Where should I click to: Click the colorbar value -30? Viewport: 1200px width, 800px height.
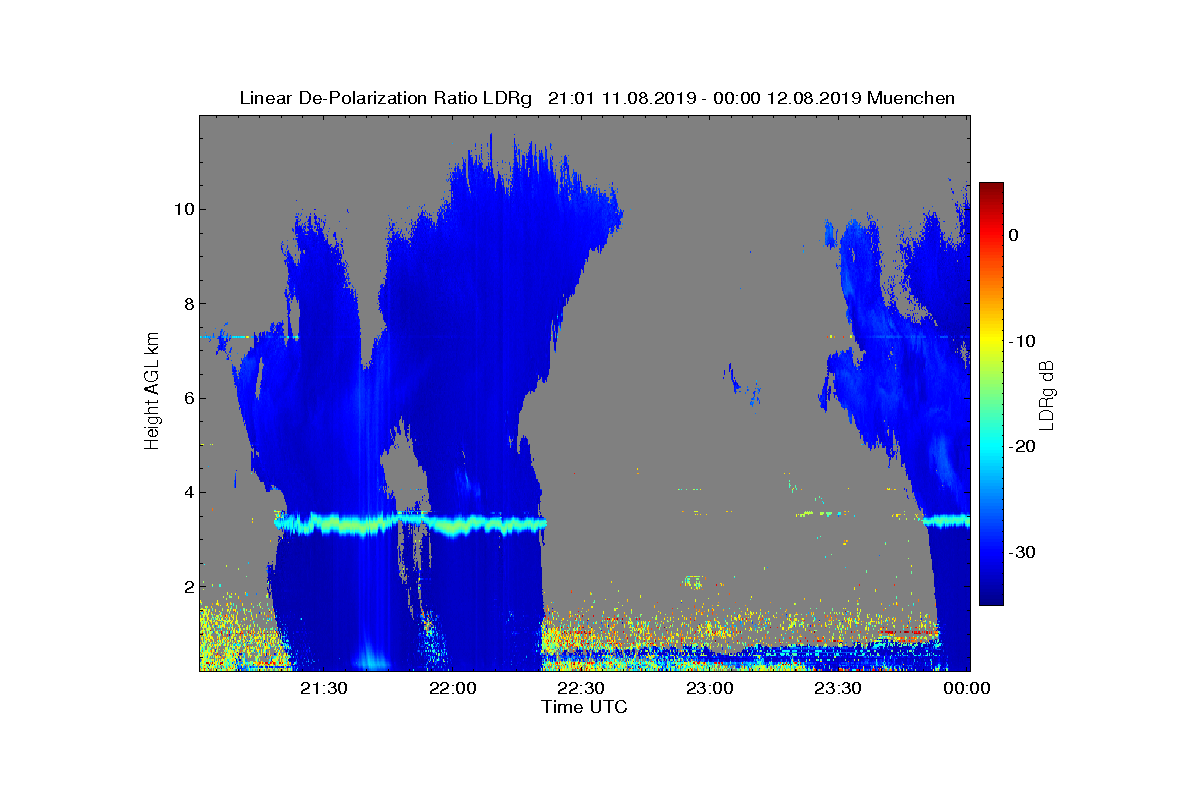pyautogui.click(x=1021, y=553)
